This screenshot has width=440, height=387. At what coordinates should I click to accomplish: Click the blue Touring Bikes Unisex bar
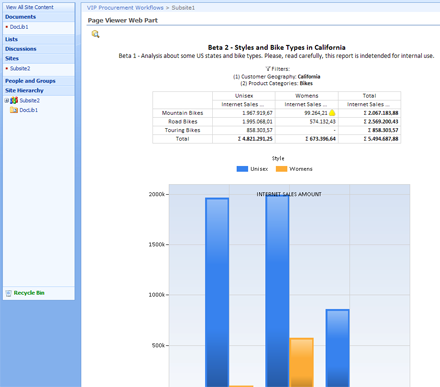coord(337,348)
